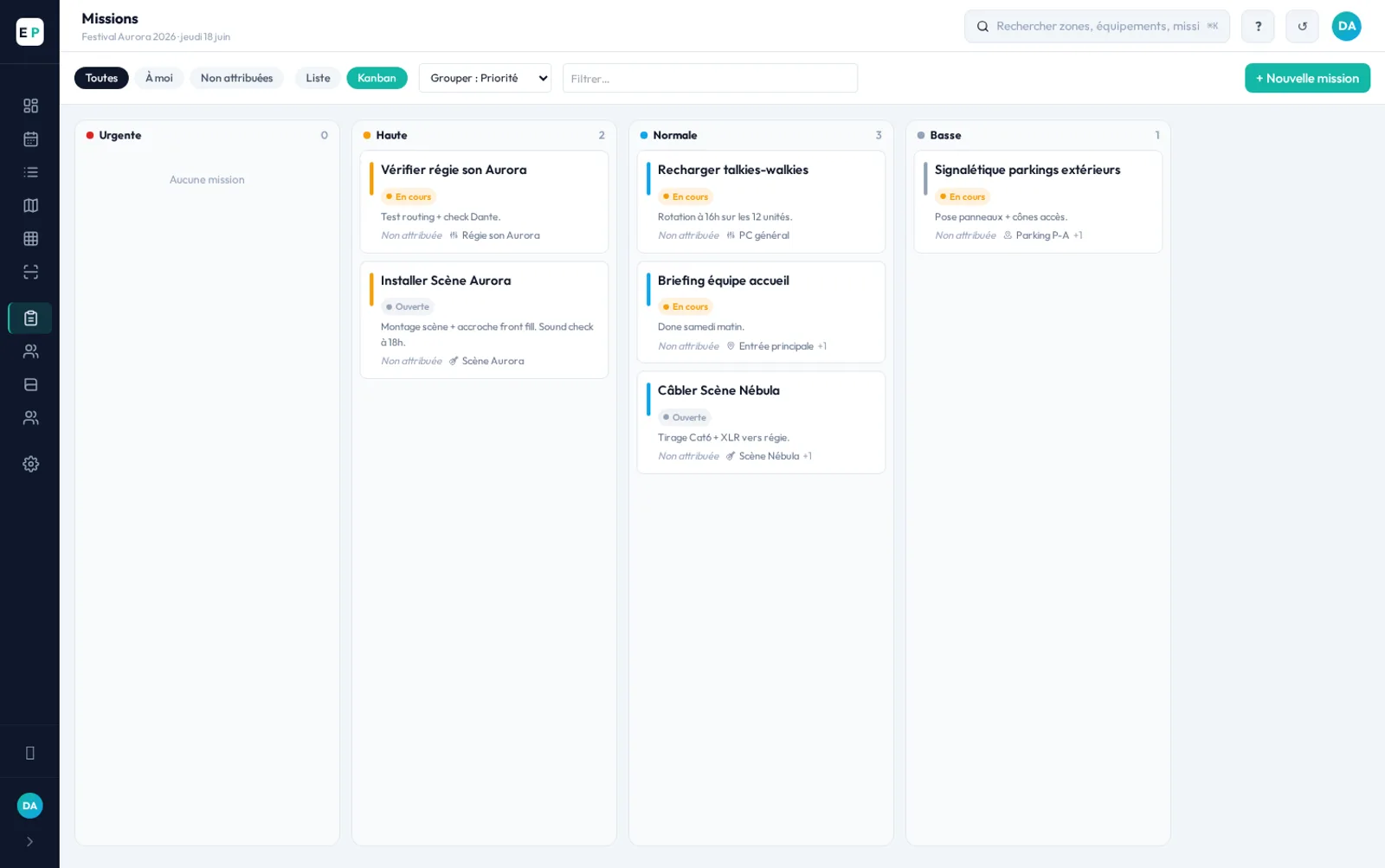Open the map icon in sidebar
The width and height of the screenshot is (1385, 868).
[30, 205]
